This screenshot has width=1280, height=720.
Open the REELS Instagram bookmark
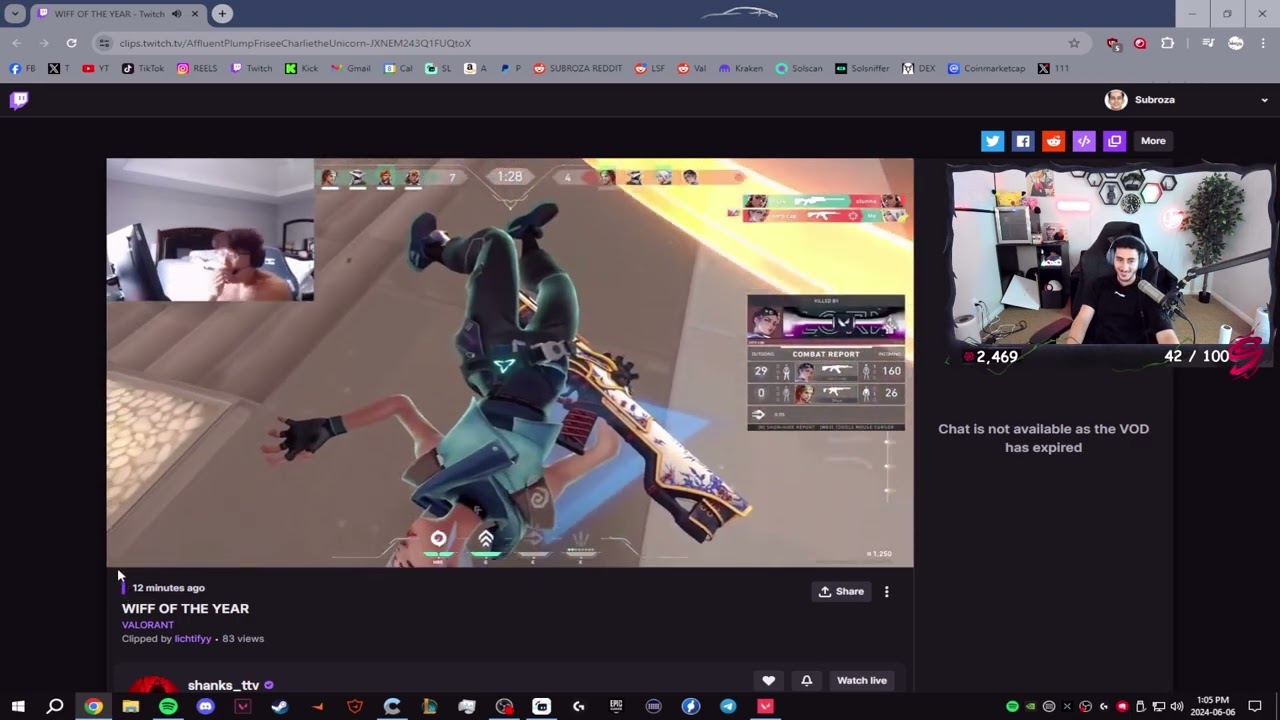point(197,68)
